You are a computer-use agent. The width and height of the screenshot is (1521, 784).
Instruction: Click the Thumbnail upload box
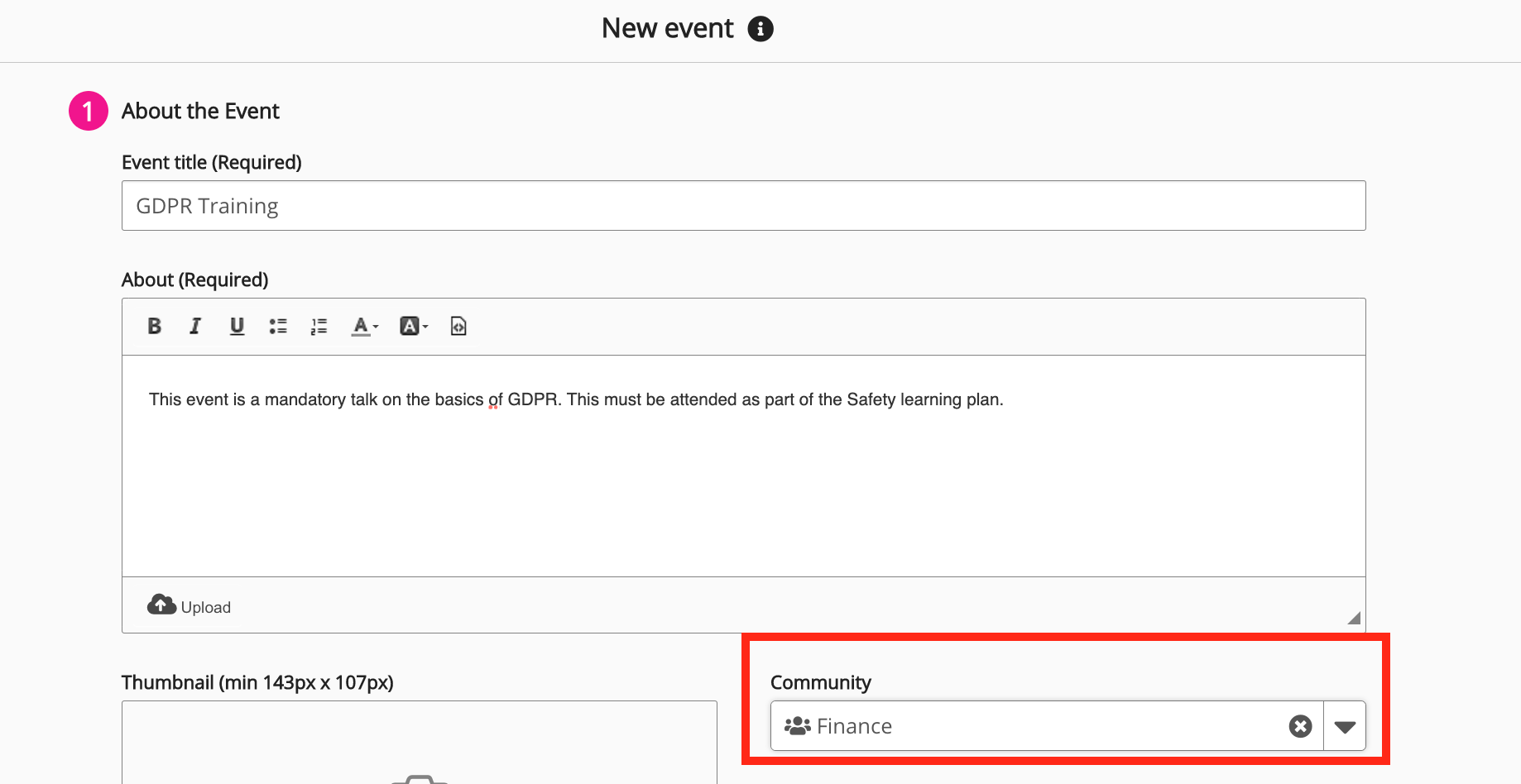point(419,744)
